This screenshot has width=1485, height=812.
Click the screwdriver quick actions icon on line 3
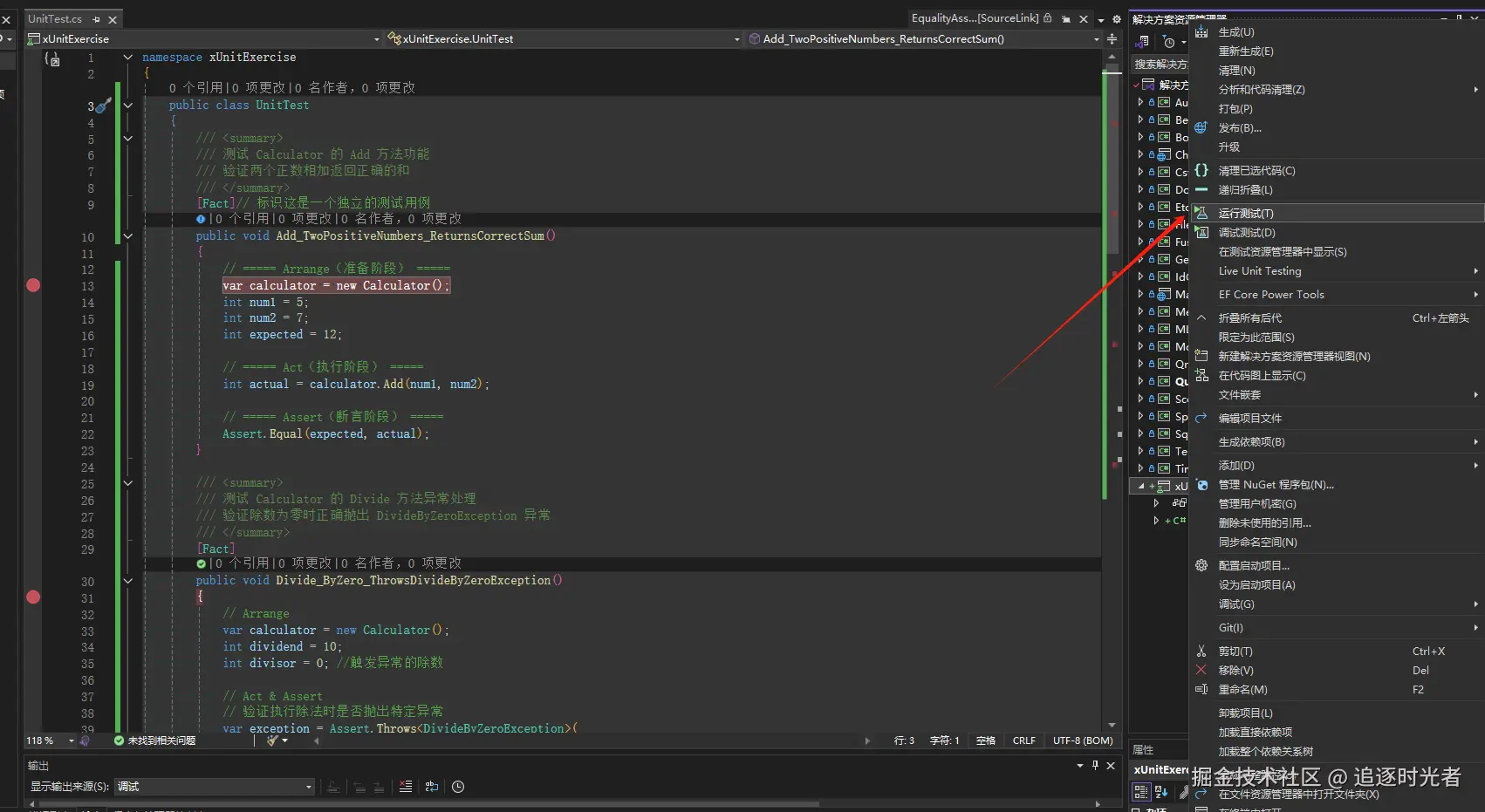103,106
